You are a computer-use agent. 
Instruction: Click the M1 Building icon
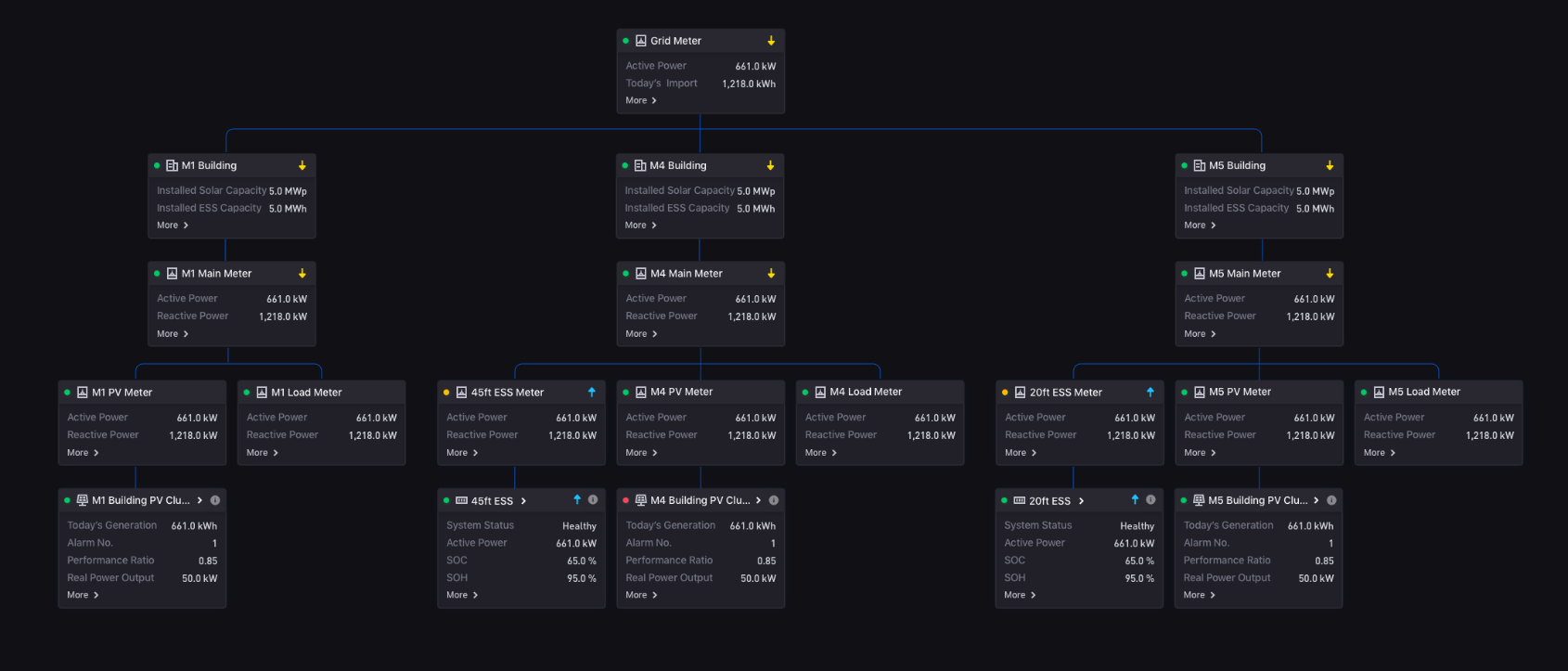click(x=172, y=165)
